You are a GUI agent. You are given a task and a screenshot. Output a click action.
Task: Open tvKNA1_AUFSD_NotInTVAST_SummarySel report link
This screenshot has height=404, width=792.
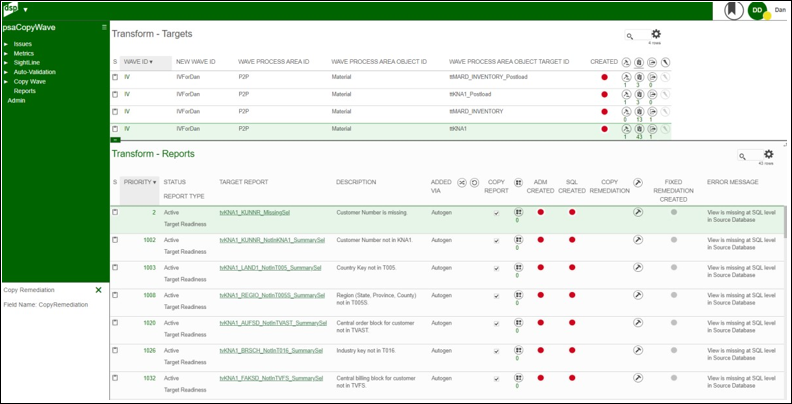273,323
